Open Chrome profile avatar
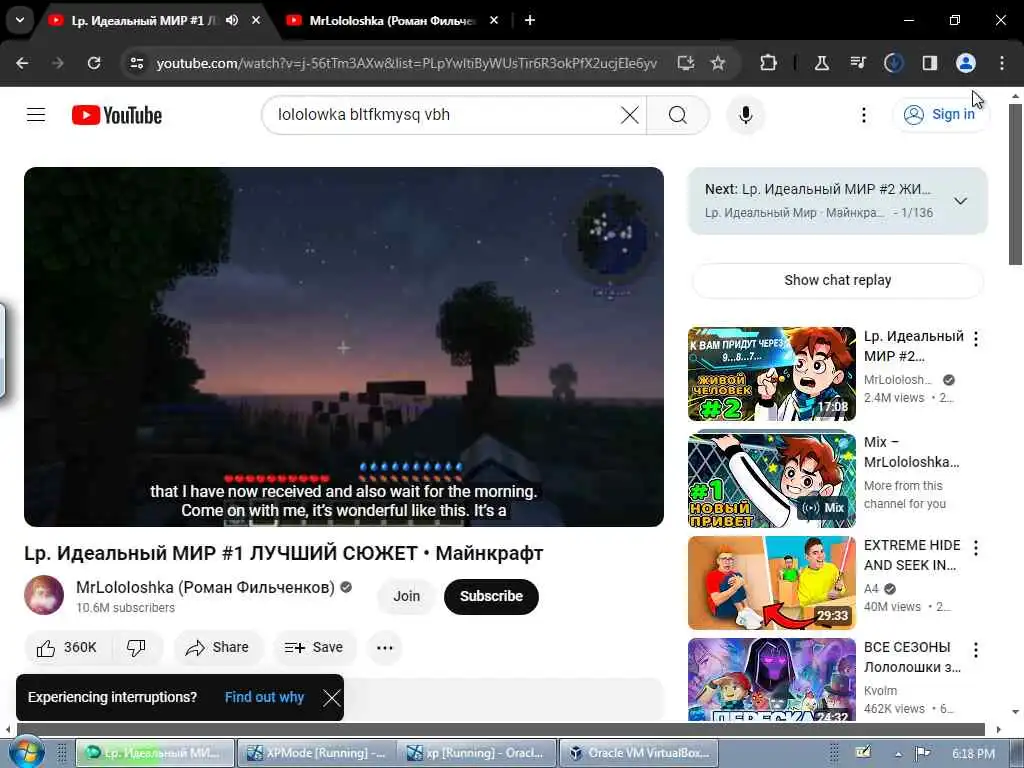The width and height of the screenshot is (1024, 768). (x=966, y=63)
